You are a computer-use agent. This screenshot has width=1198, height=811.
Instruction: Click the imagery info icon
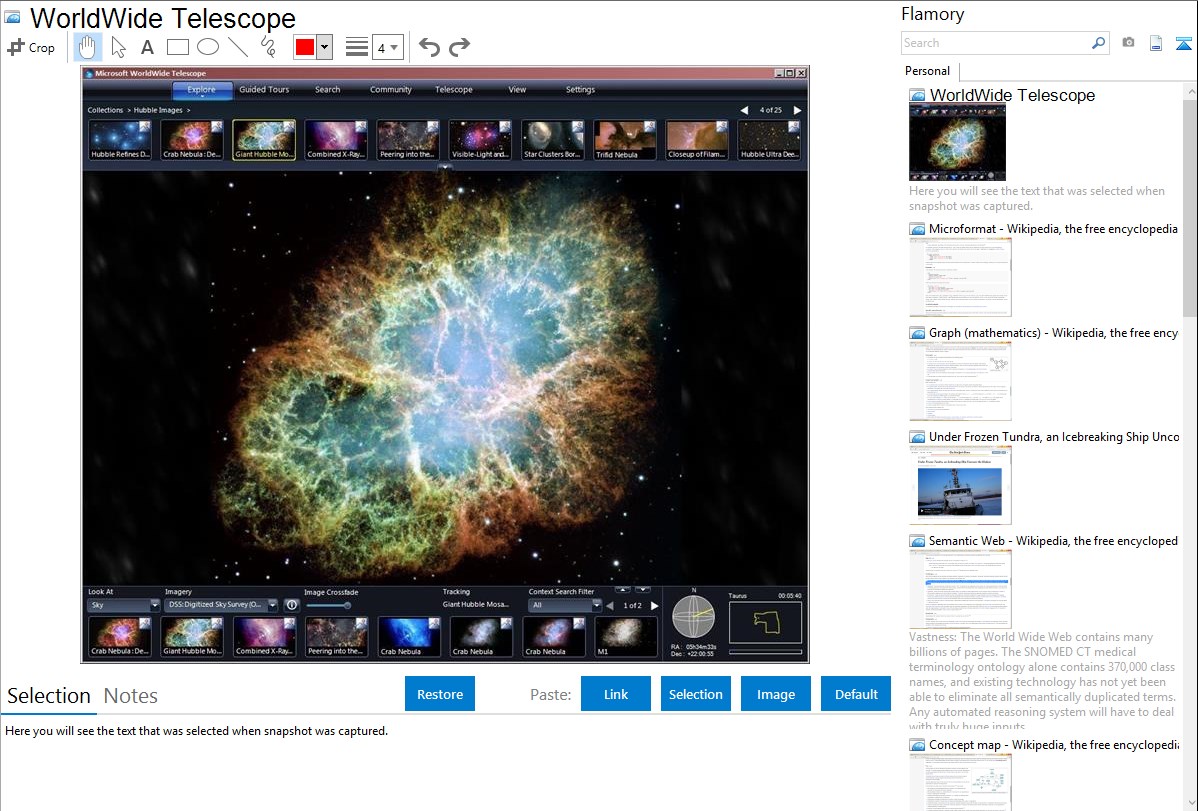[291, 605]
